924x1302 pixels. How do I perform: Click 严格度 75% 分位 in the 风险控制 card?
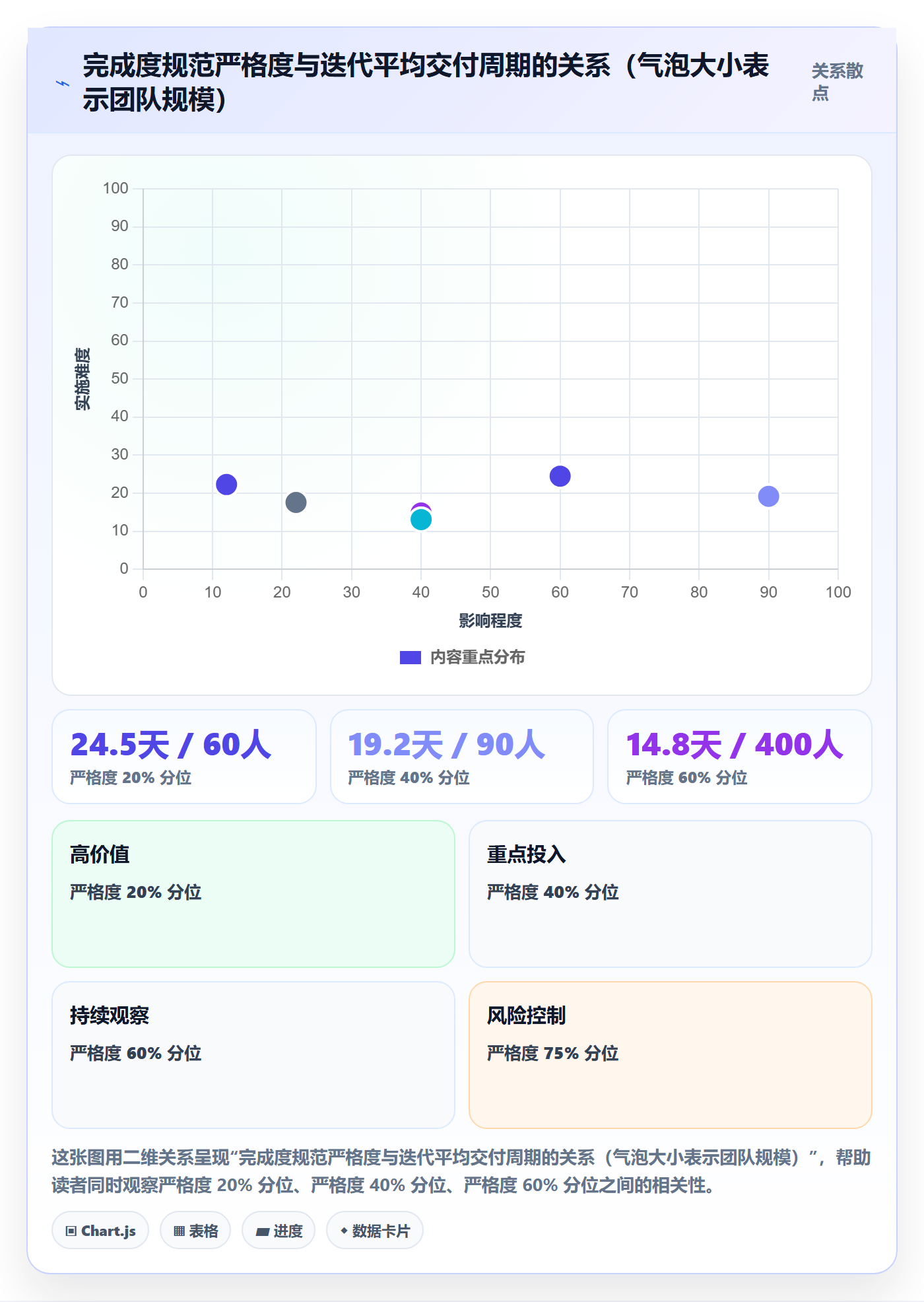tap(552, 1053)
